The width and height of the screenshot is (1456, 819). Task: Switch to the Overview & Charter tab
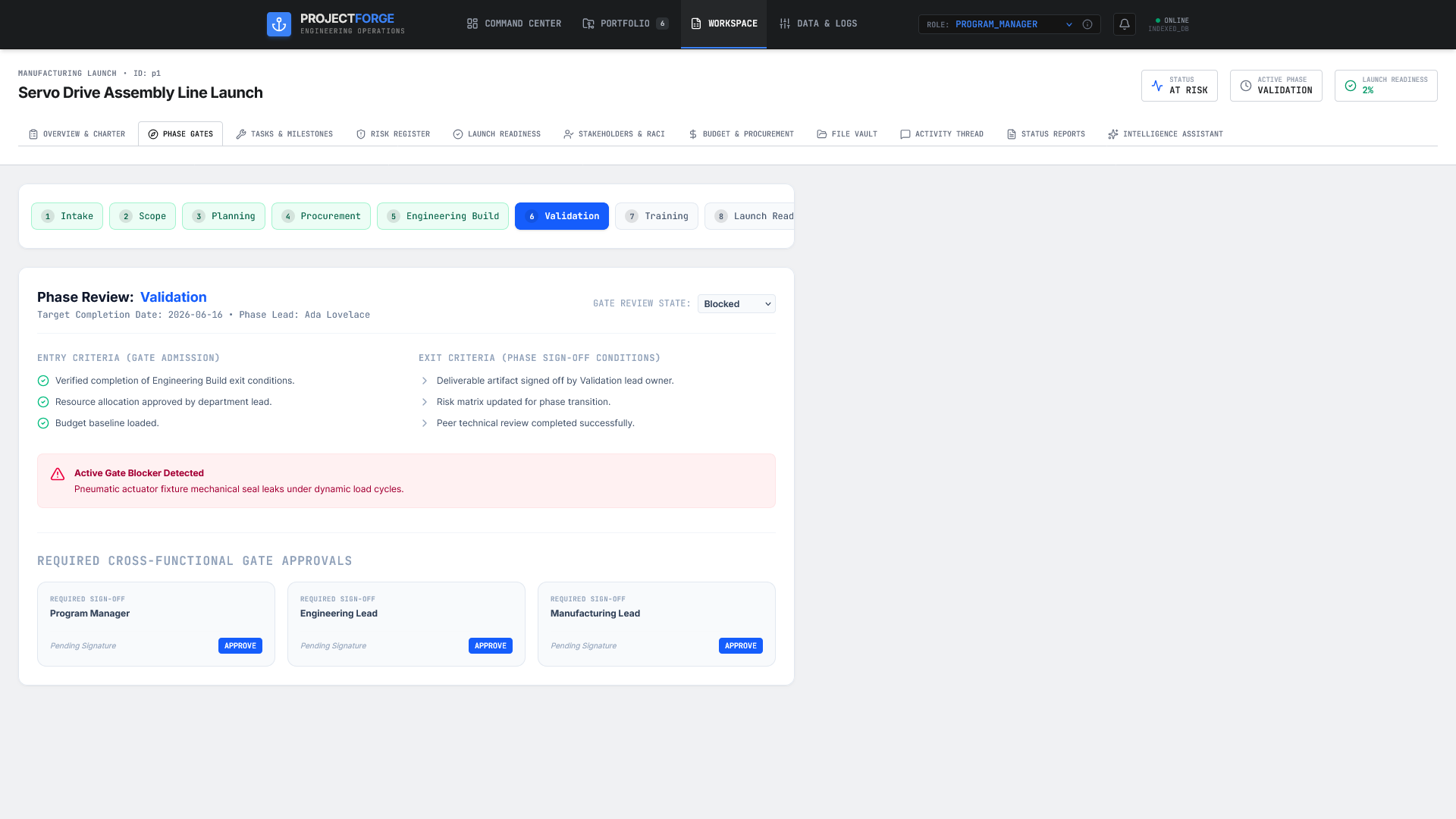click(77, 134)
